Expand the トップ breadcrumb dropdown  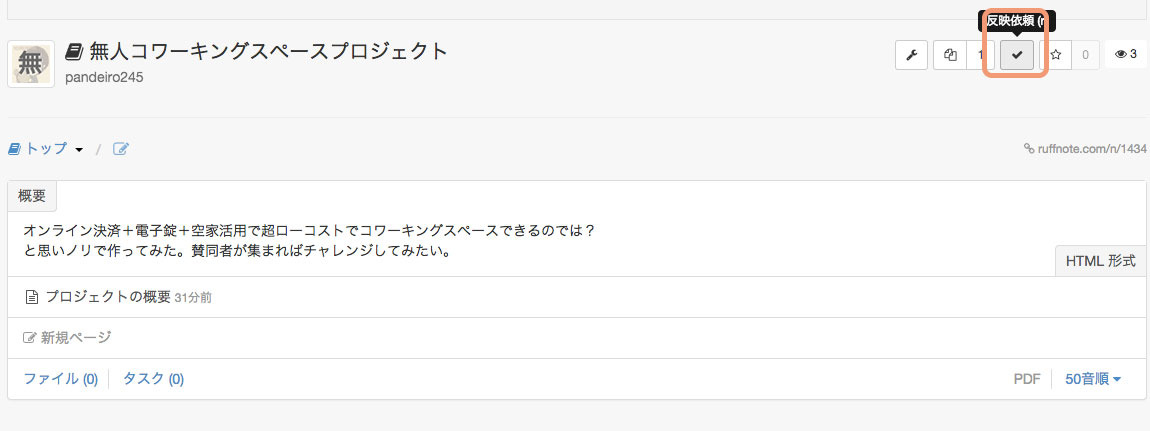point(79,150)
